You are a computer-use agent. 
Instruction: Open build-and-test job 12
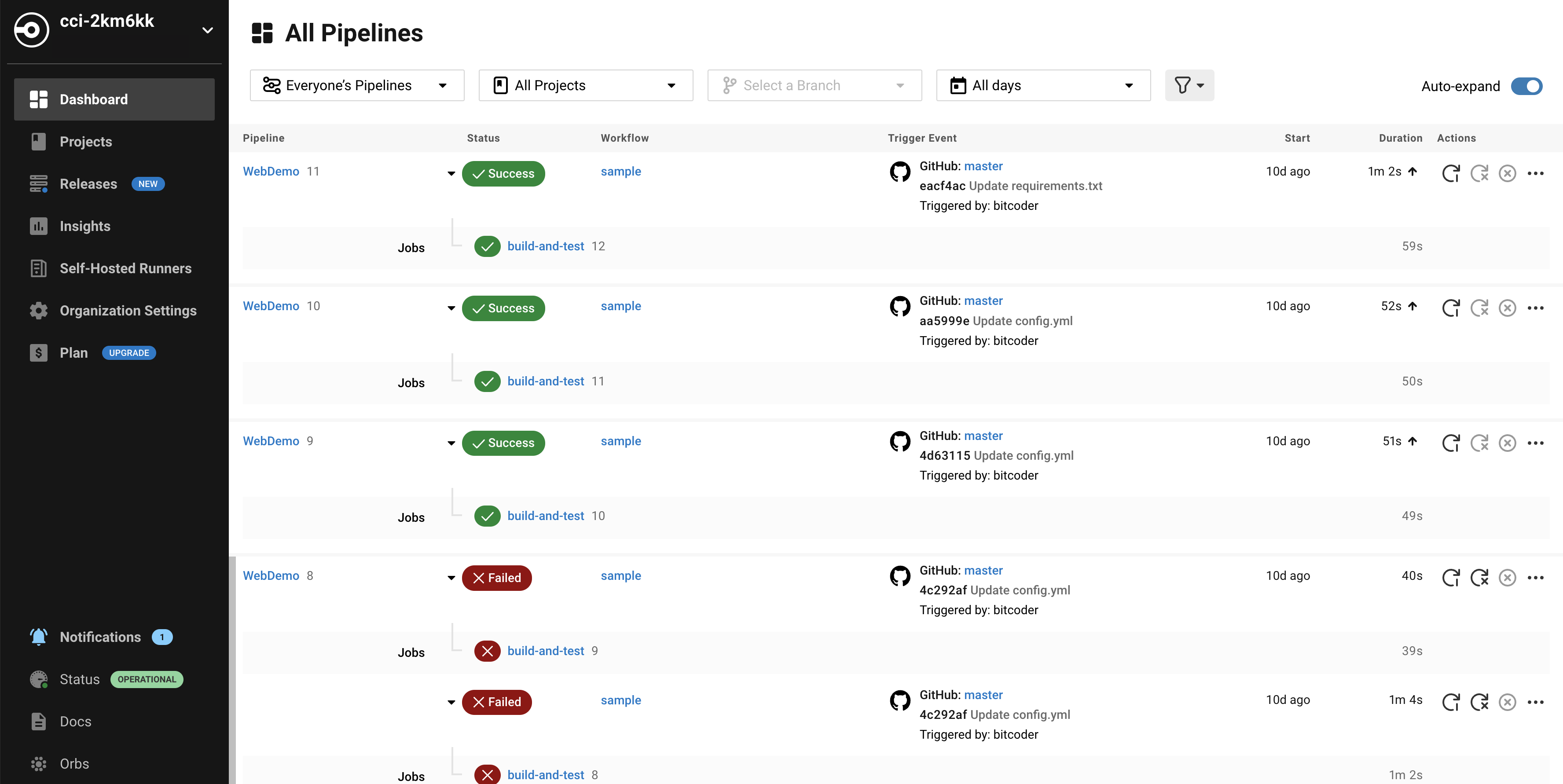pos(546,246)
